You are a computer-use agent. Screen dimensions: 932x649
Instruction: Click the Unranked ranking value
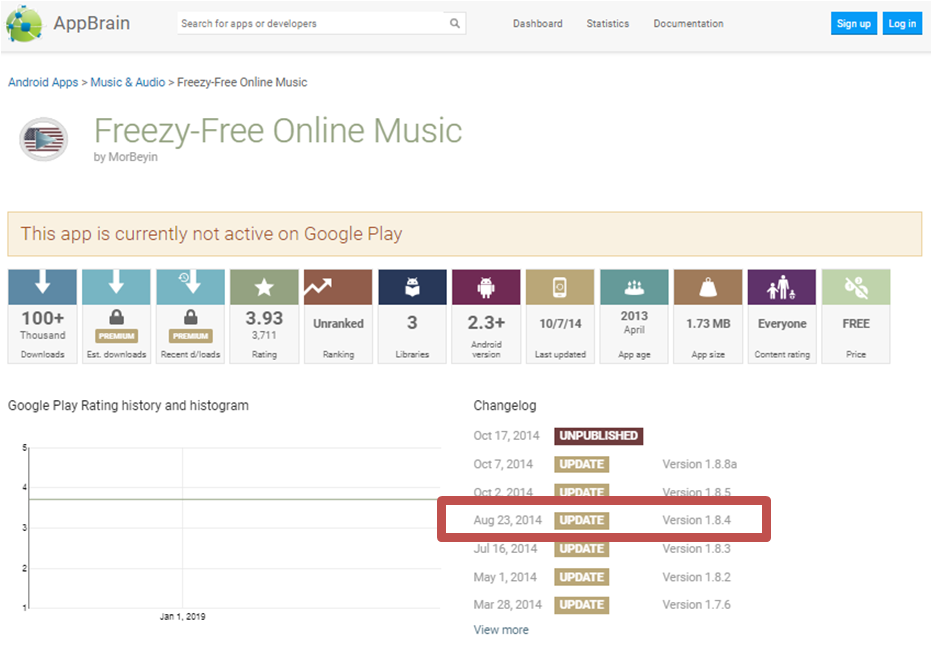tap(338, 323)
